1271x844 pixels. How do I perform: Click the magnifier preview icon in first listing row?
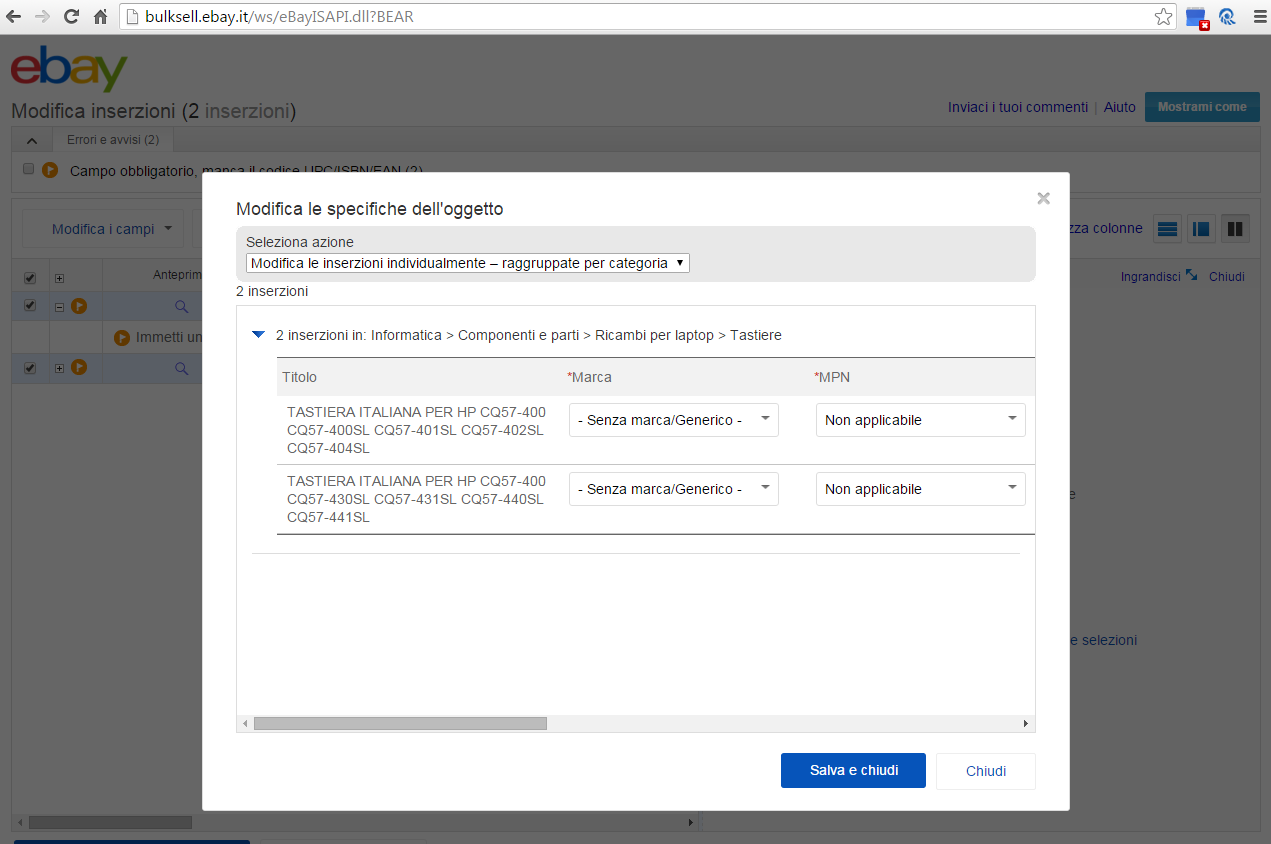click(182, 306)
